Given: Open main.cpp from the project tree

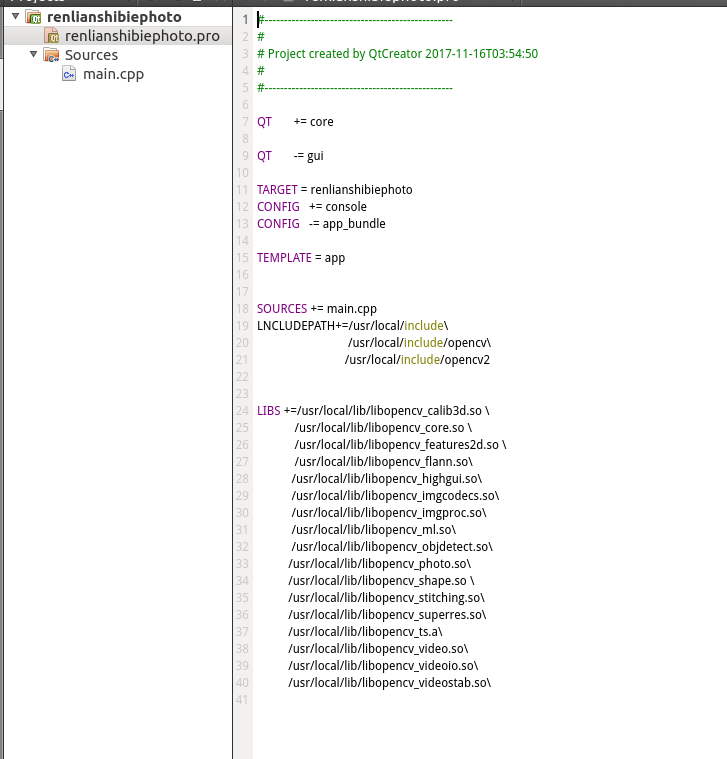Looking at the screenshot, I should tap(113, 75).
